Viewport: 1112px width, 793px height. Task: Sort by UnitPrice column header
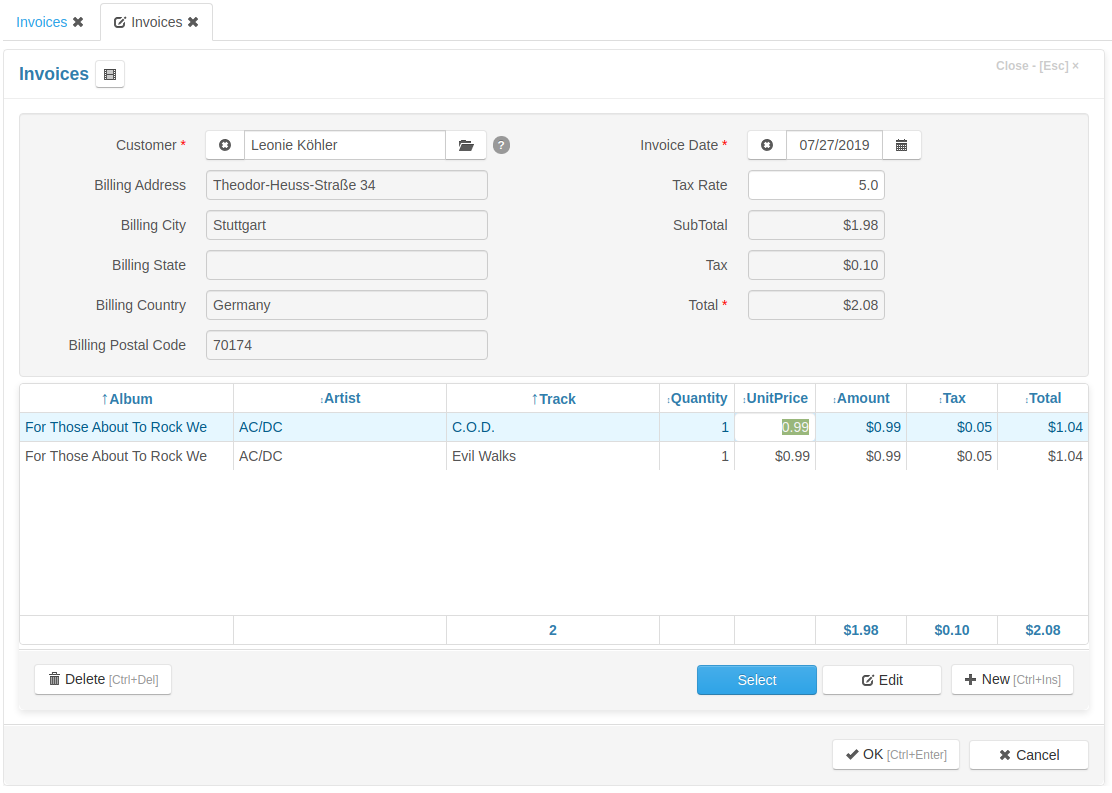pos(775,399)
